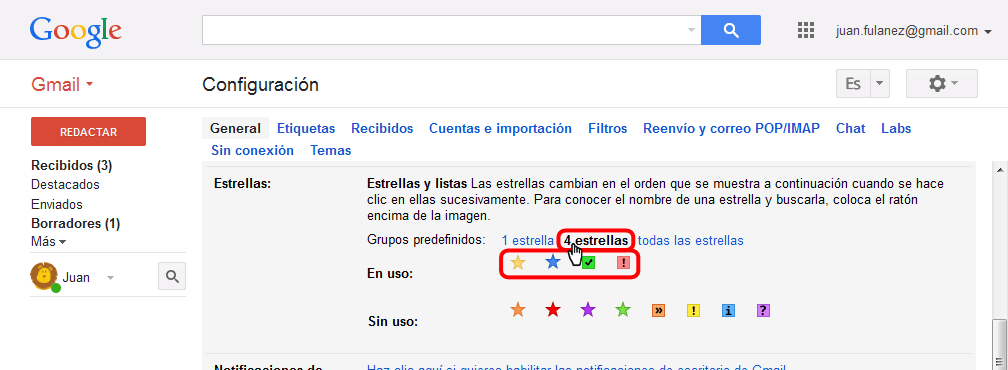Click the REDACTAR compose button
The image size is (1008, 370).
[x=88, y=132]
